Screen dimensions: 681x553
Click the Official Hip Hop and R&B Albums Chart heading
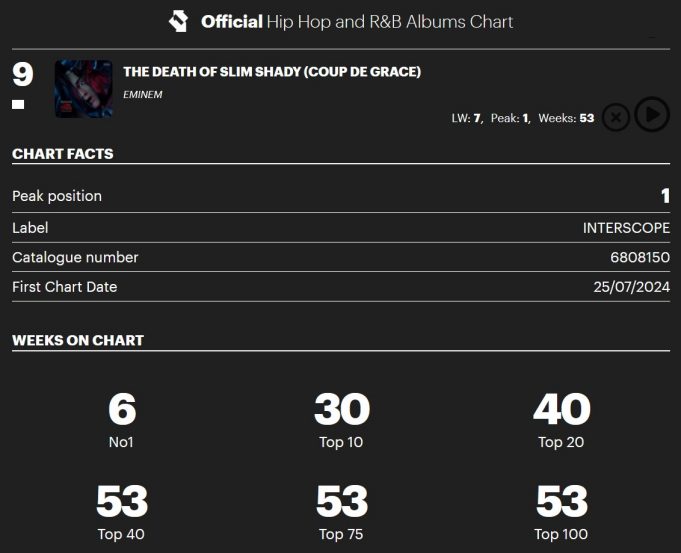357,22
